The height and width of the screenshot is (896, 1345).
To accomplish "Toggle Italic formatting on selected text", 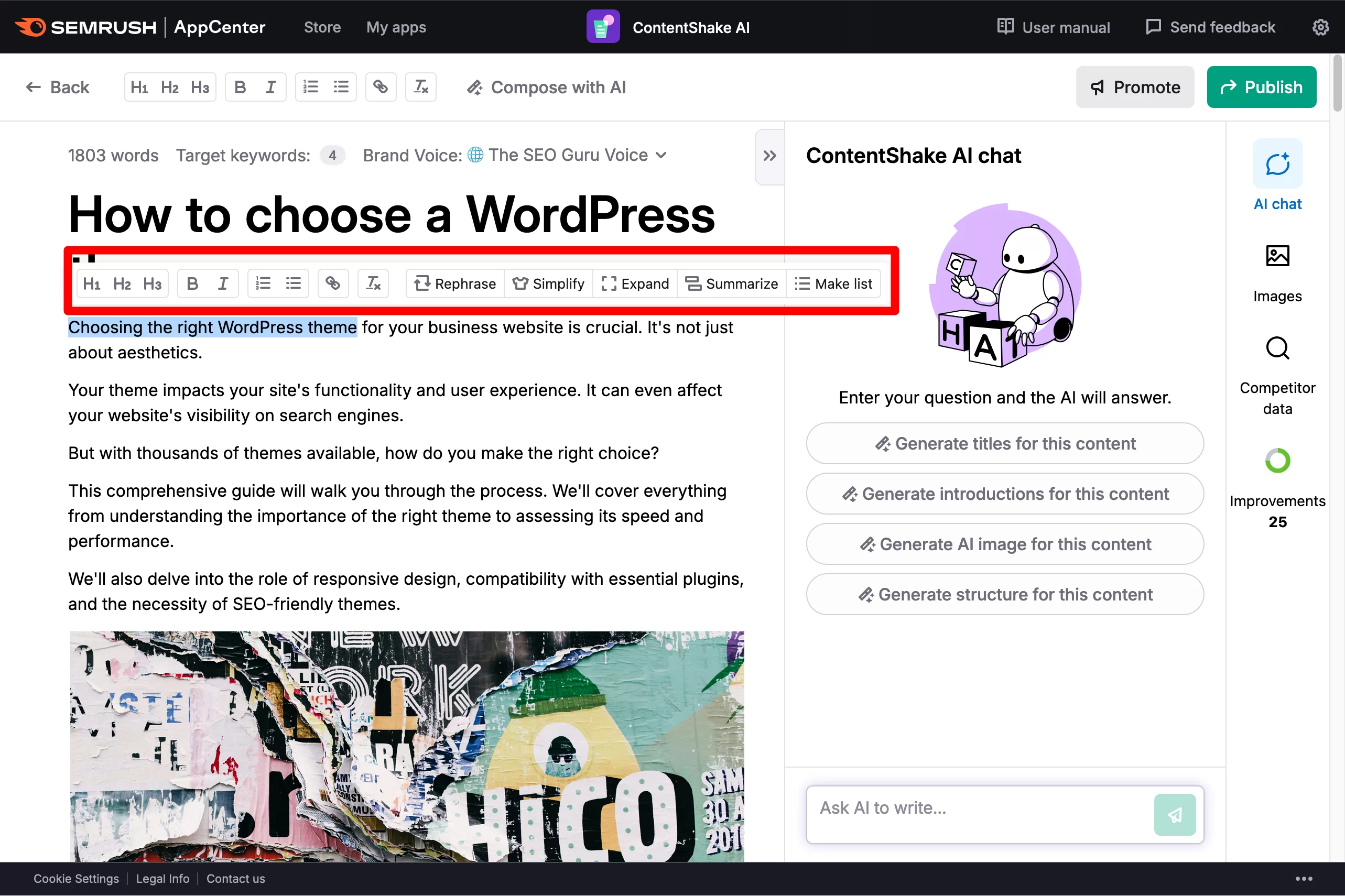I will [222, 283].
